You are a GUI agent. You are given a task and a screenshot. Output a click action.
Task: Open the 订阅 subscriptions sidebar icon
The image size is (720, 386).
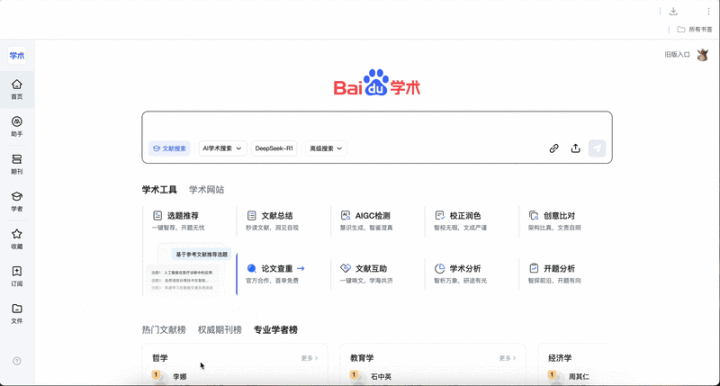tap(17, 276)
